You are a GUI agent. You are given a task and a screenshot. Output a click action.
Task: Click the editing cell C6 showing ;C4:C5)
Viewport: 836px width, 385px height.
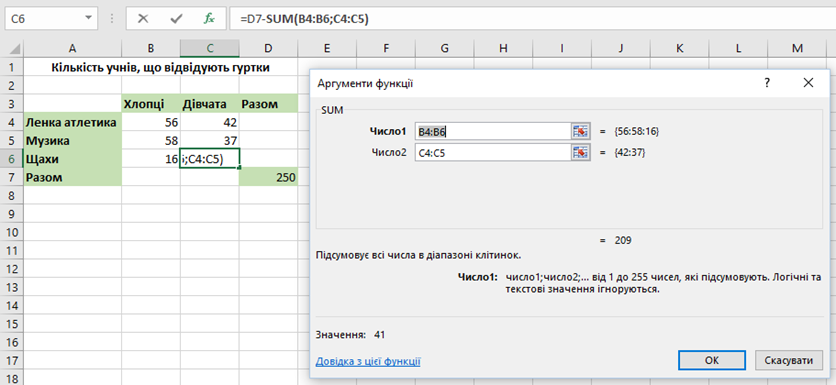(x=210, y=159)
